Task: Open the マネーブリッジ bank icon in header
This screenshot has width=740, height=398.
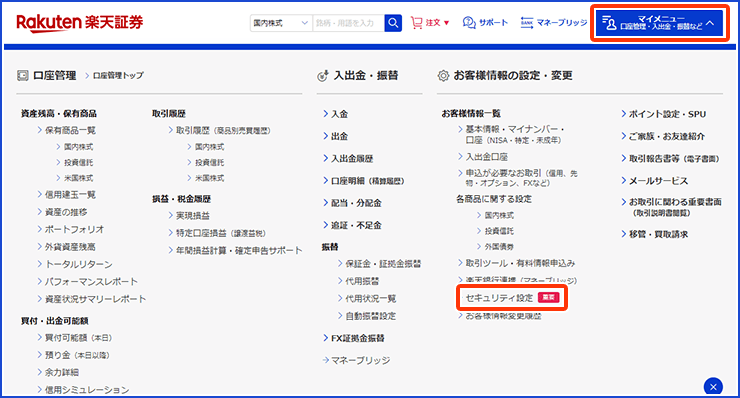Action: [527, 23]
